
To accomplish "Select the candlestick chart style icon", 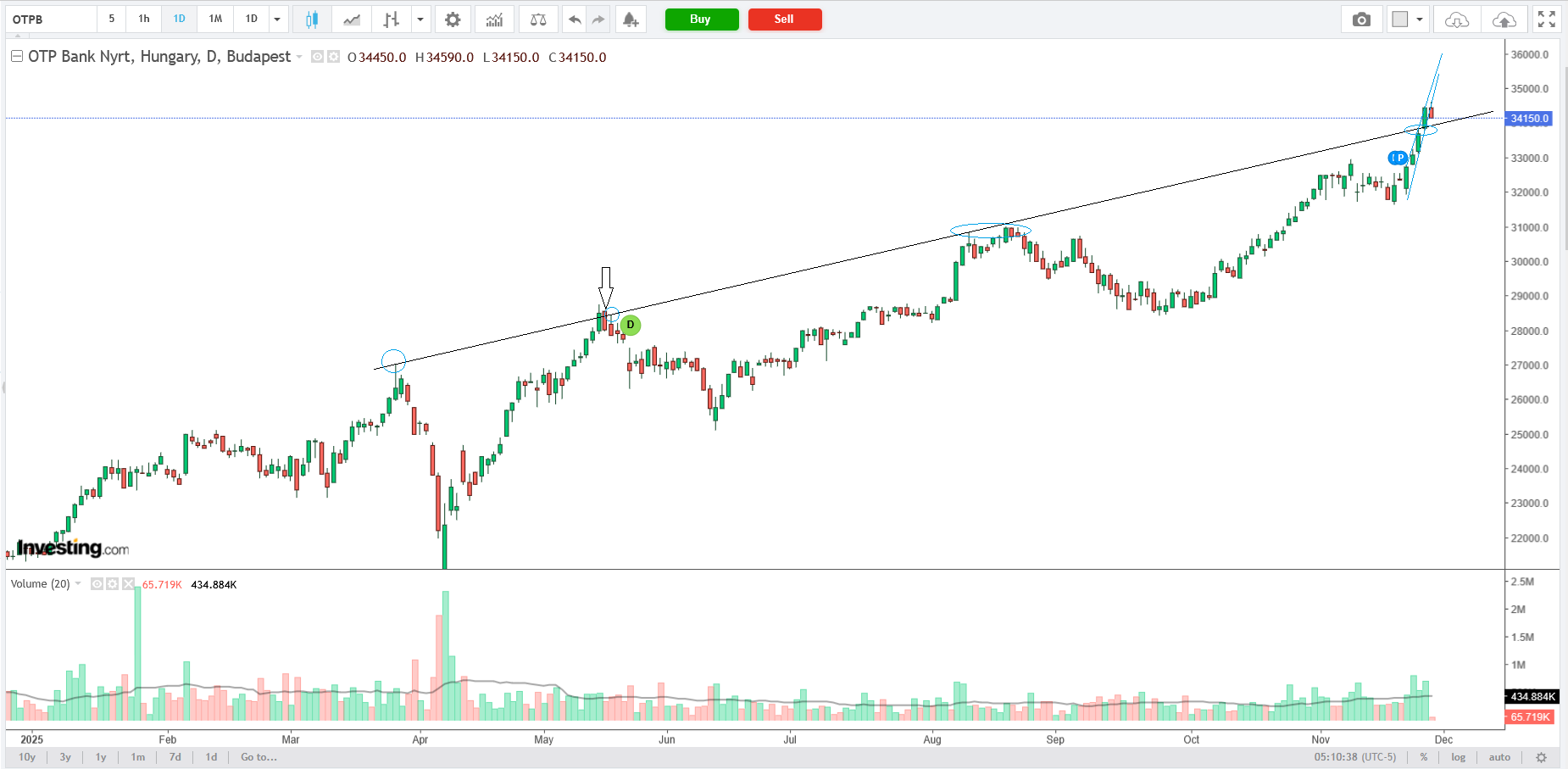I will pos(312,20).
